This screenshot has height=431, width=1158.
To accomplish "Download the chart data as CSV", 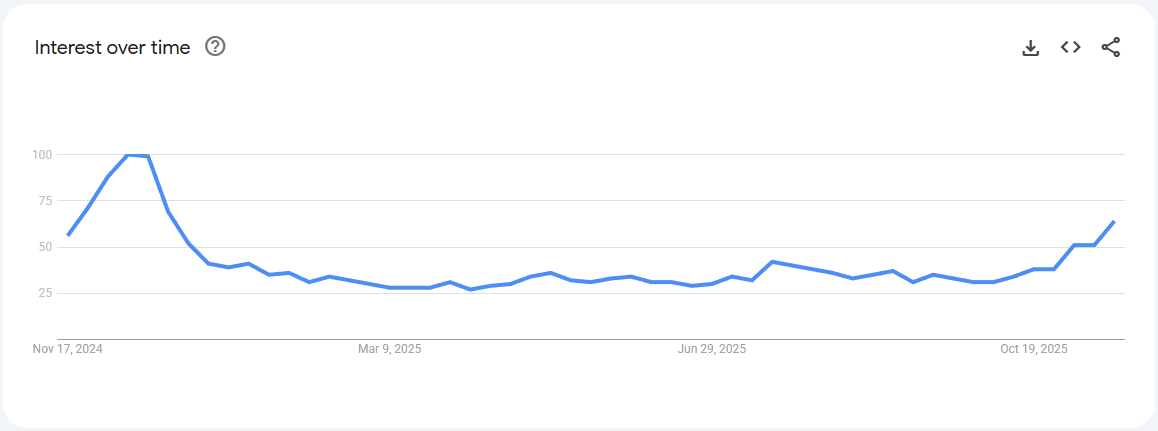I will pos(1031,47).
